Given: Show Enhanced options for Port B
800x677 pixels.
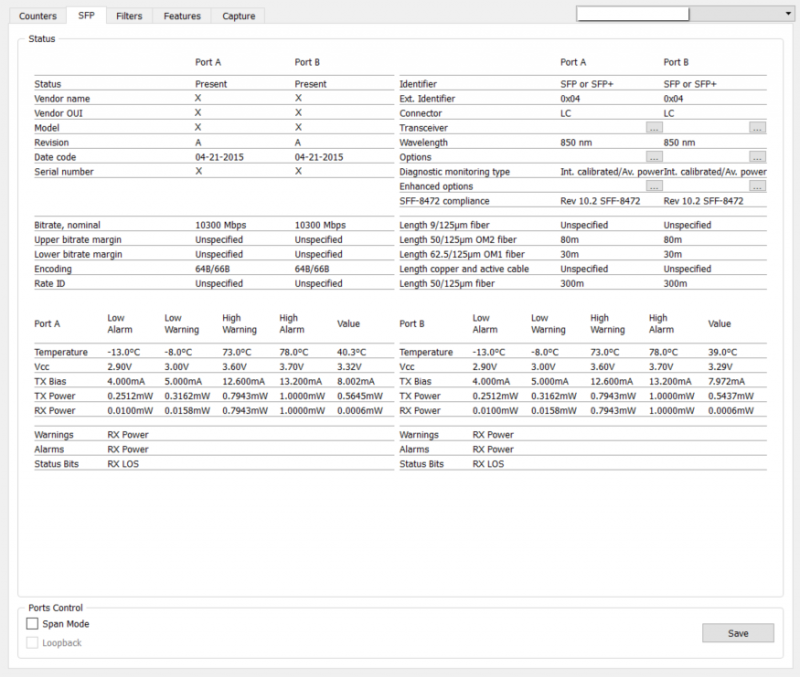Looking at the screenshot, I should 757,186.
